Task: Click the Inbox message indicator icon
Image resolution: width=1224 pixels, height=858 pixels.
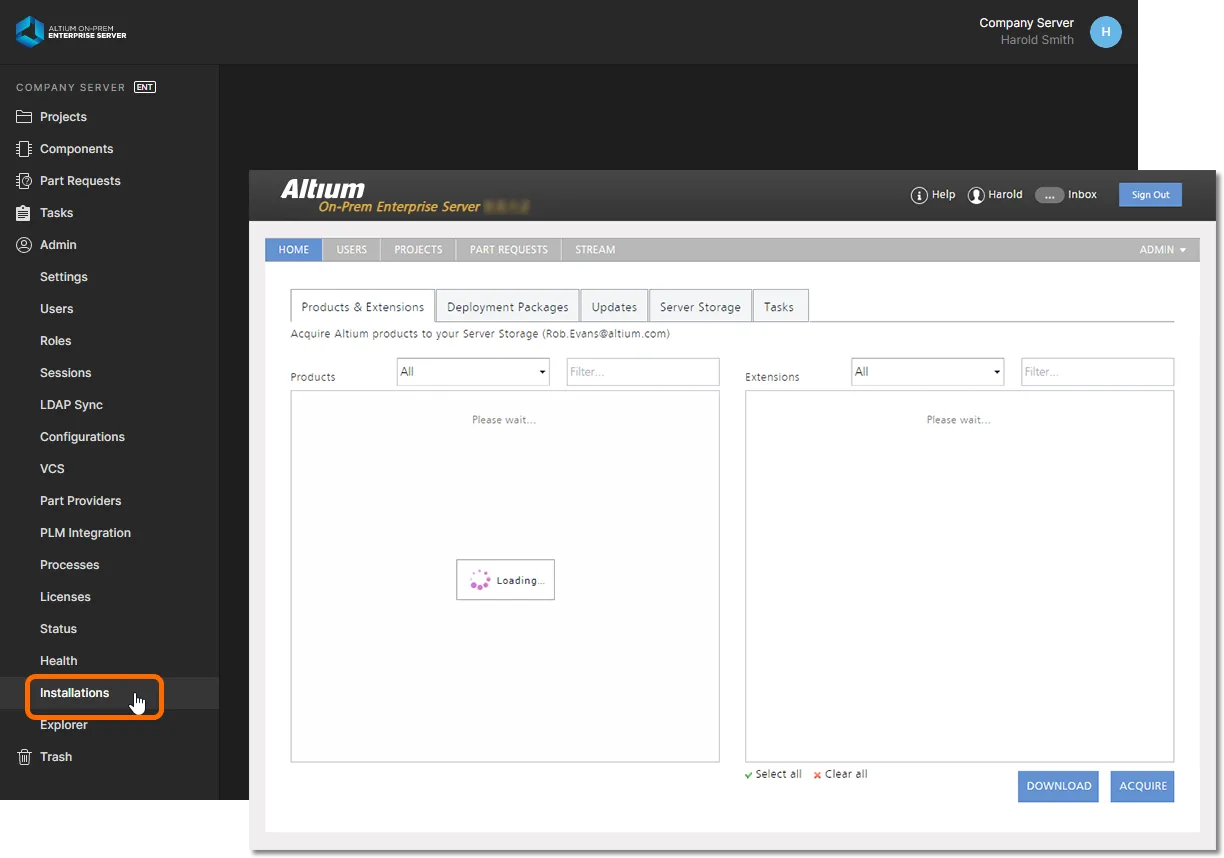Action: 1048,195
